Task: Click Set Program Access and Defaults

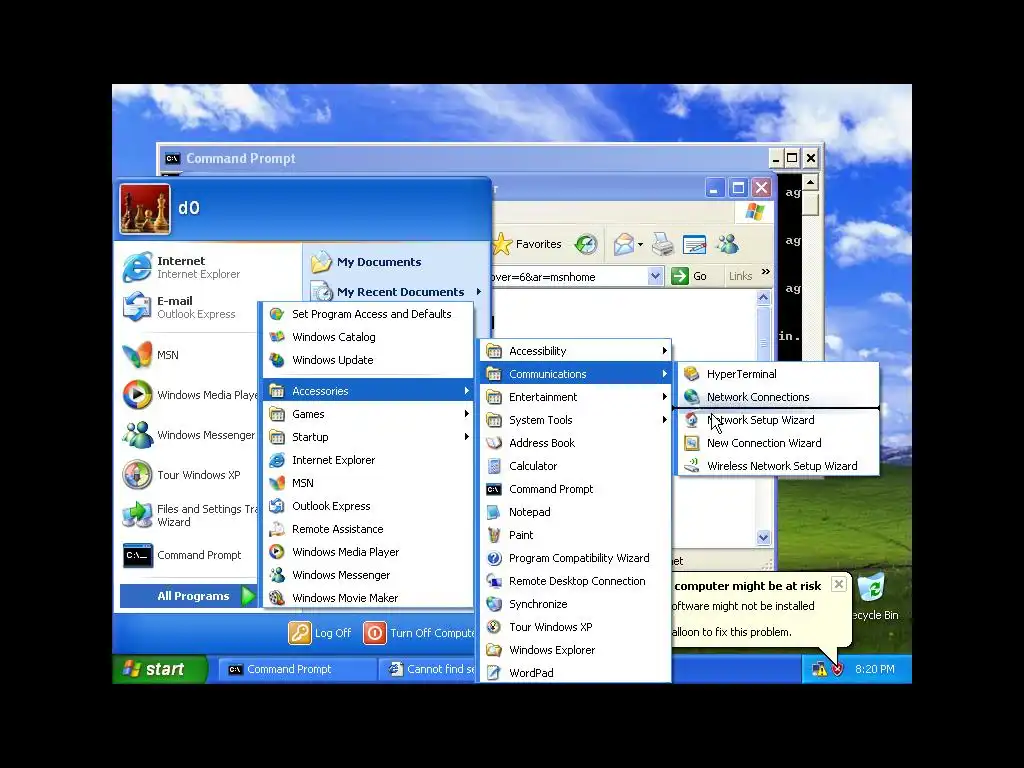Action: coord(368,314)
